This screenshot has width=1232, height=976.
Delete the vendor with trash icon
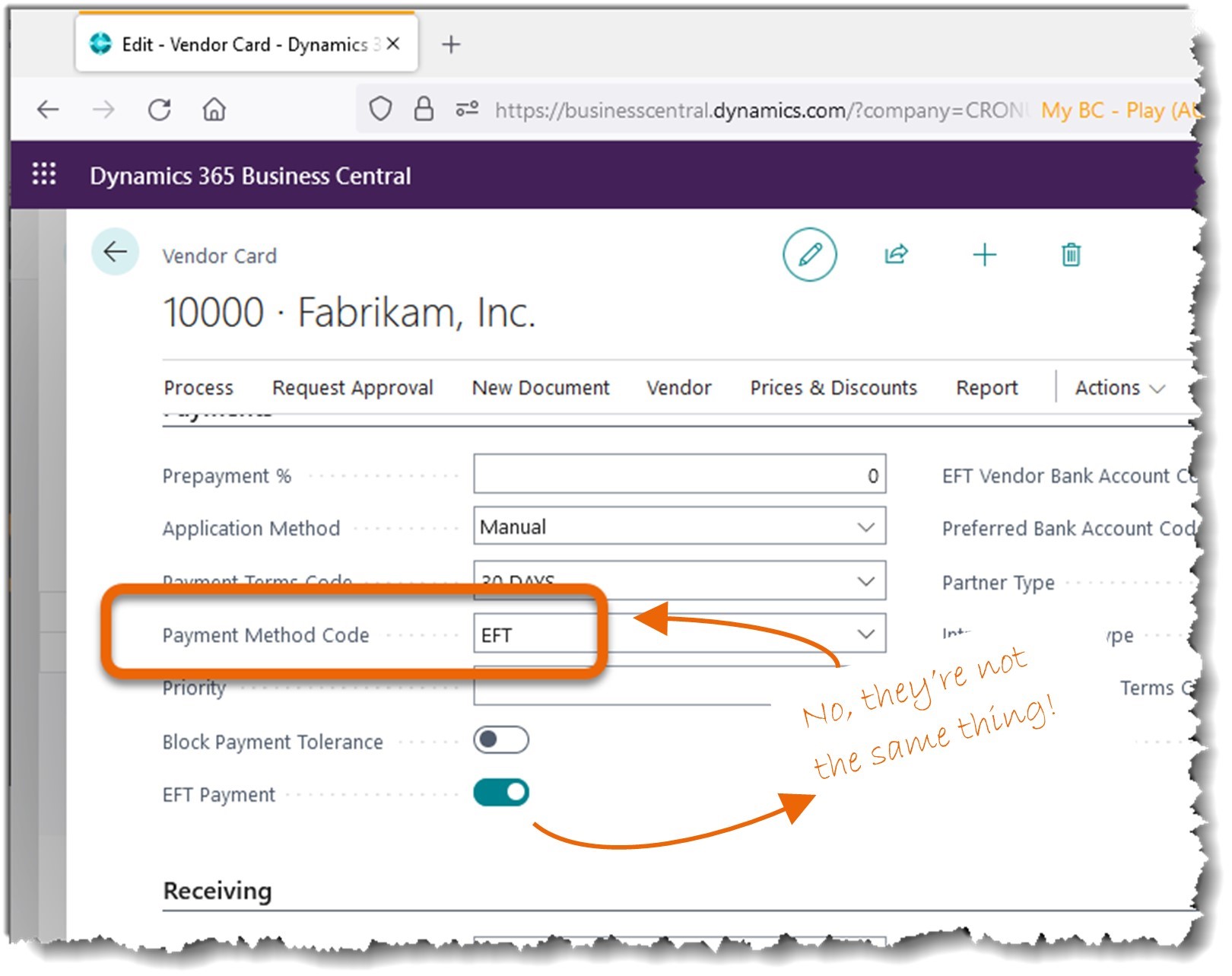pos(1071,254)
